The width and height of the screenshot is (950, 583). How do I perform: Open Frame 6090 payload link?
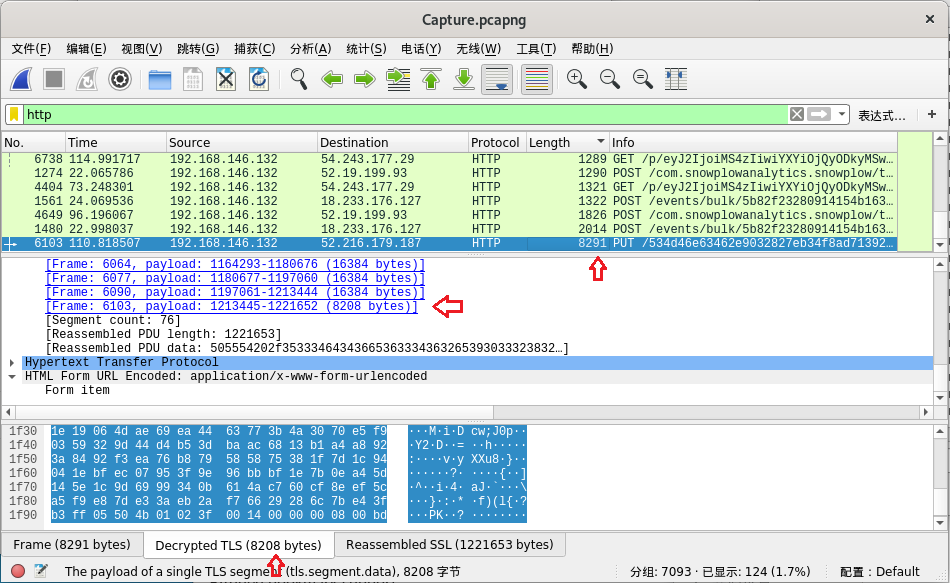(x=235, y=292)
